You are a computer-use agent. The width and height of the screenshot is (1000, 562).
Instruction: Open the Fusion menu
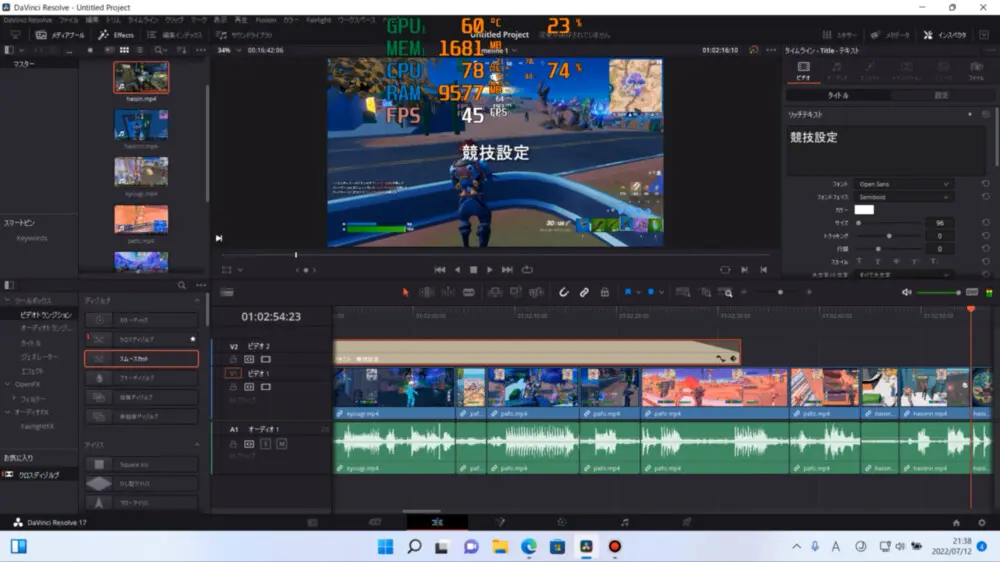(x=266, y=20)
